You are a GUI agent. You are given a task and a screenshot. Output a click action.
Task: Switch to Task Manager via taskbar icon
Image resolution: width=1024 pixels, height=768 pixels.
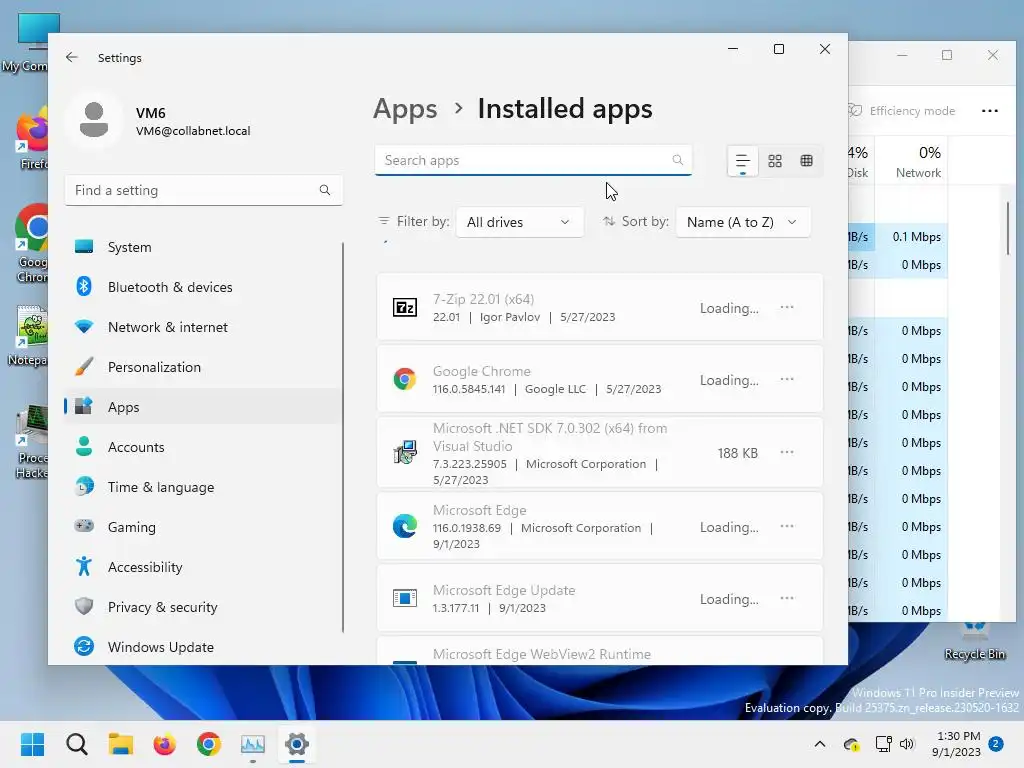[x=253, y=744]
